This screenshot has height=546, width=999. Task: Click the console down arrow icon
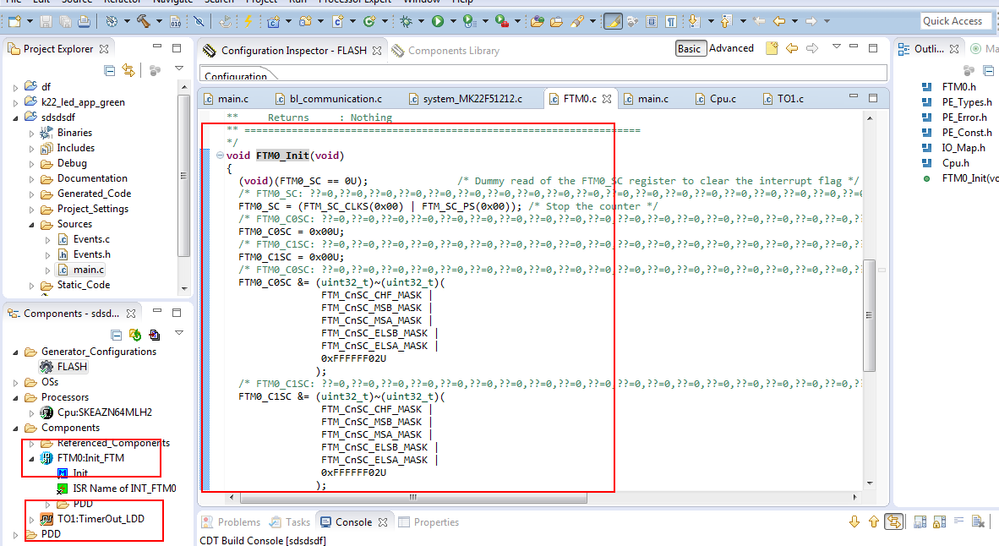tap(854, 522)
